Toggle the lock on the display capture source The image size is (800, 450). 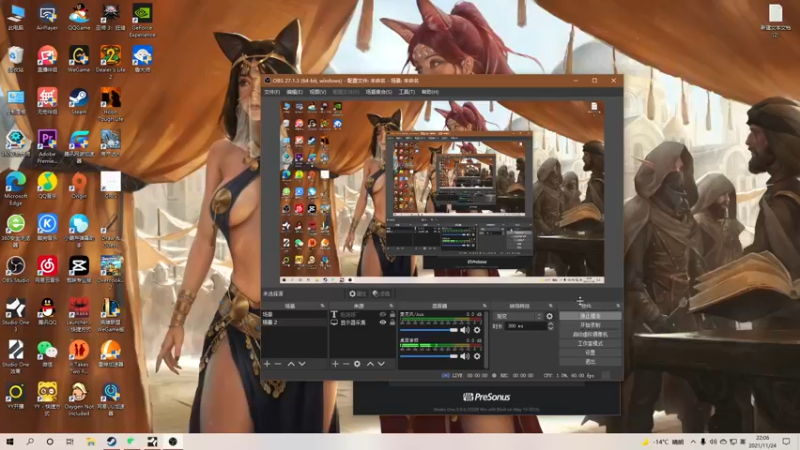[392, 322]
